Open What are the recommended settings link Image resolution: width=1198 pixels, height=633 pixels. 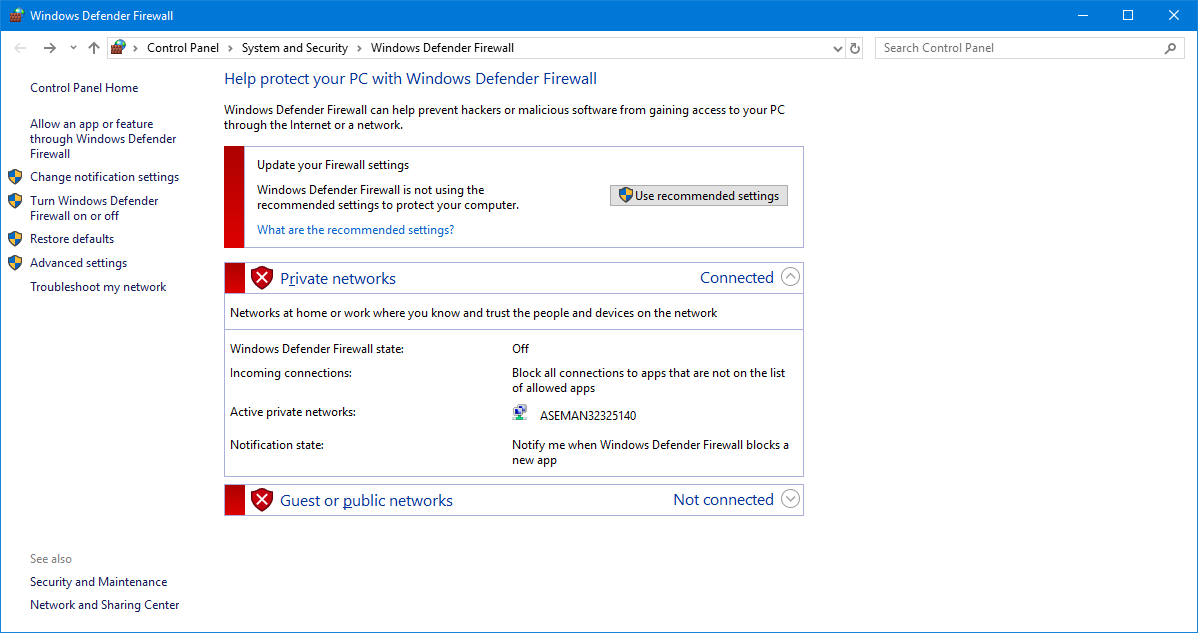pos(355,229)
